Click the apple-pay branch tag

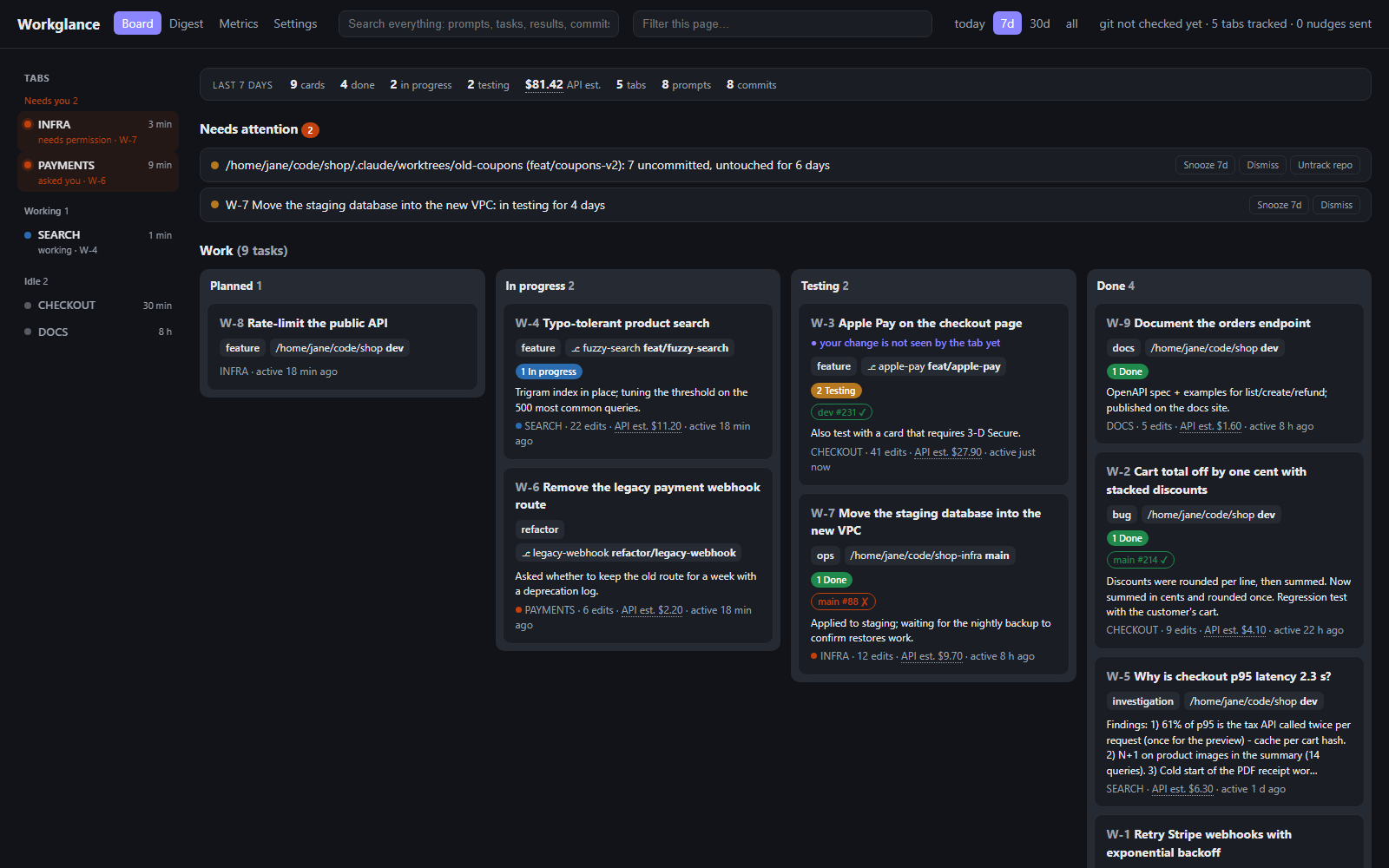(x=933, y=366)
